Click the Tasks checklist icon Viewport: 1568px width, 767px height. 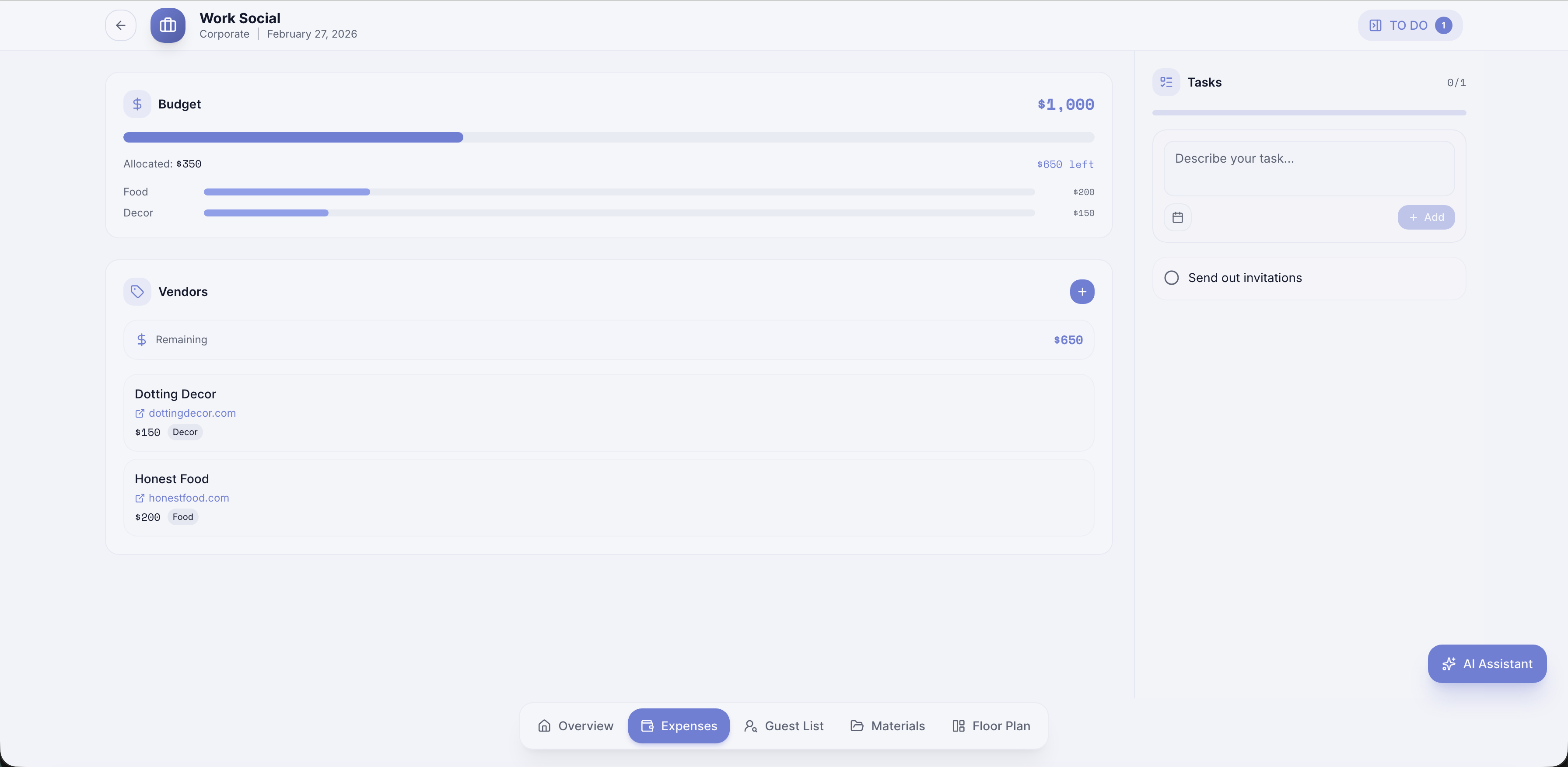(x=1165, y=82)
